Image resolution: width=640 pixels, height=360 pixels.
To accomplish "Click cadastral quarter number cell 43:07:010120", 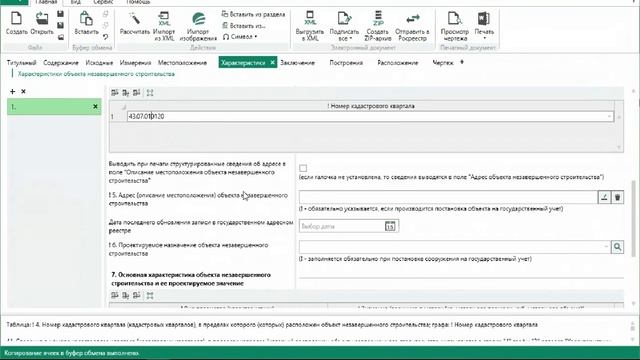I will click(x=370, y=116).
